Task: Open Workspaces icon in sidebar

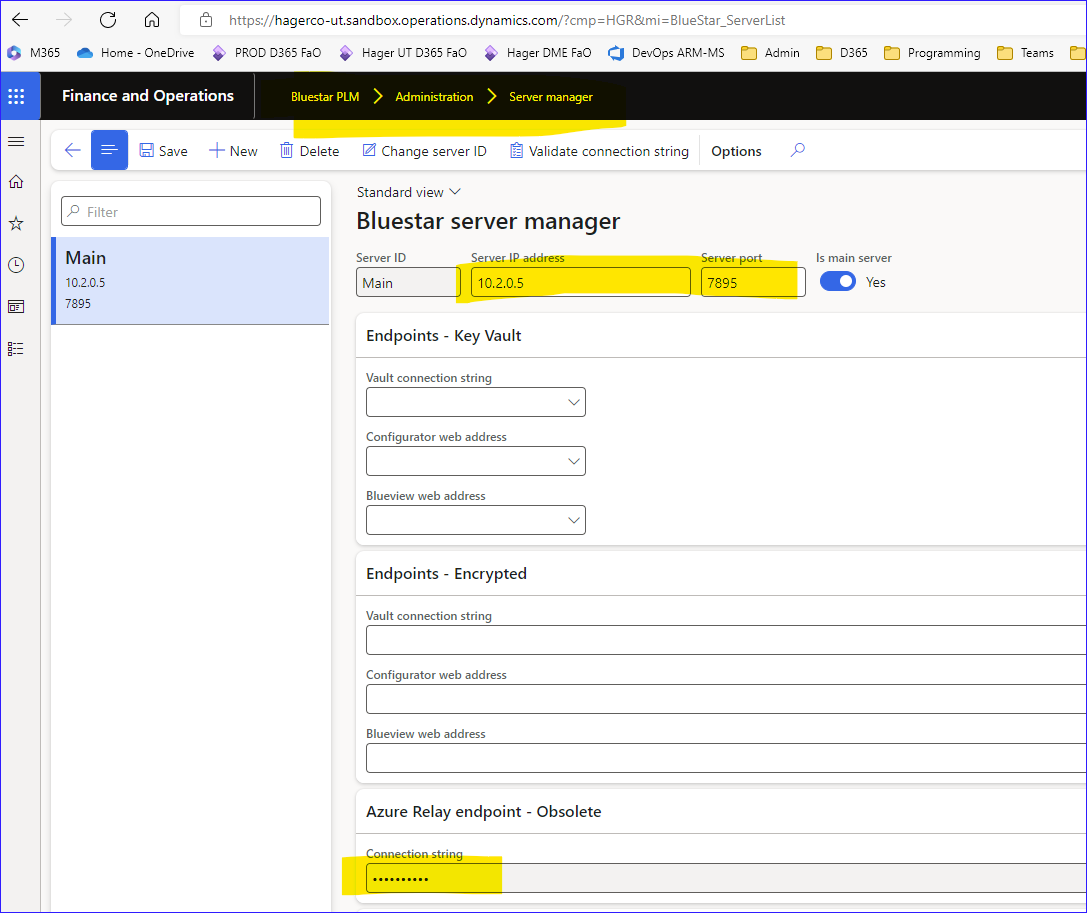Action: point(16,306)
